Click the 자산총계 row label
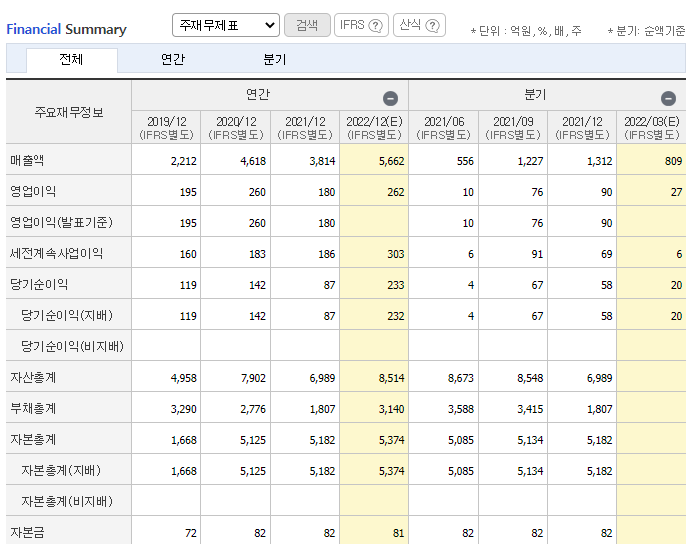 [x=33, y=377]
